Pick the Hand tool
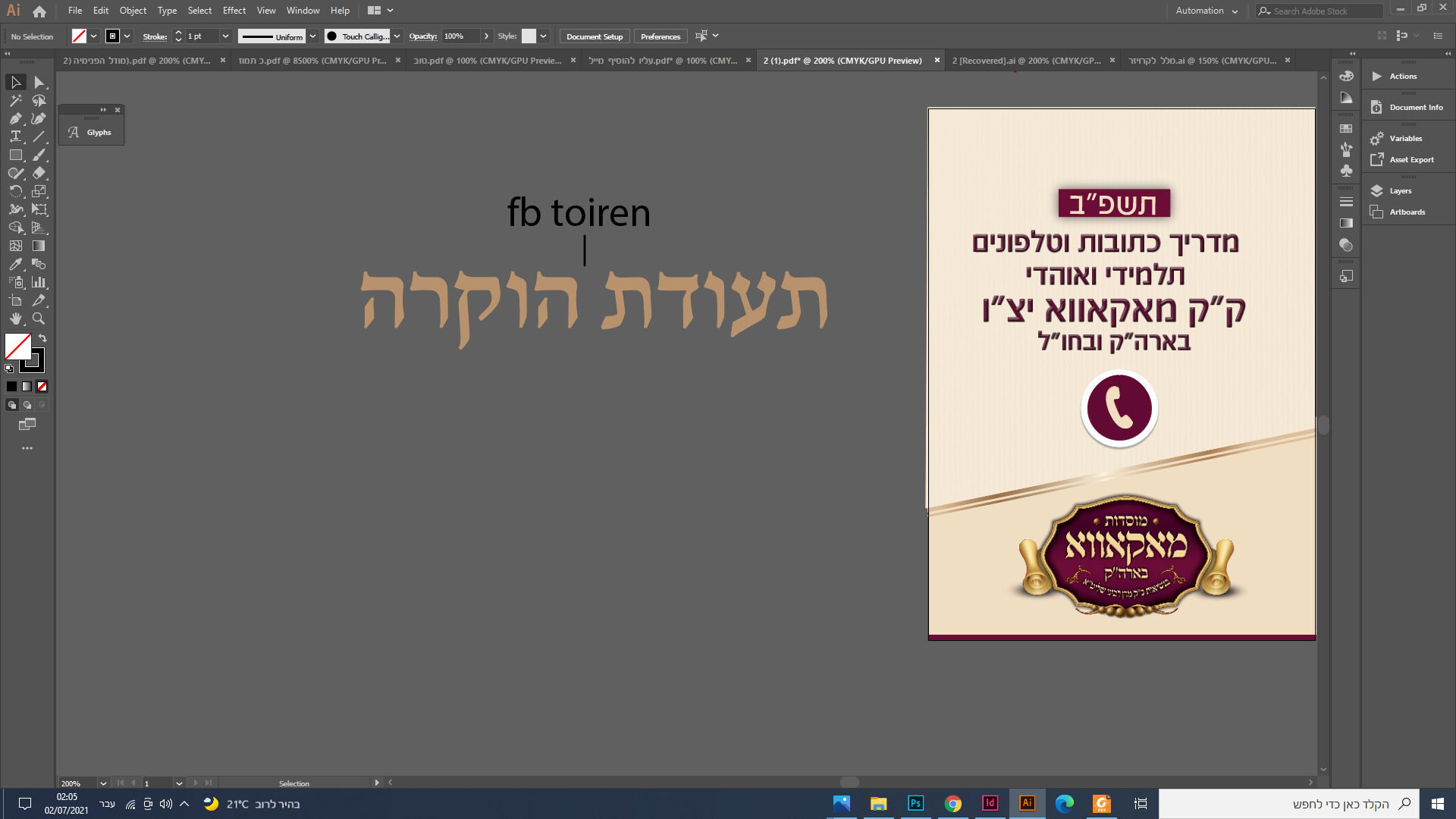The height and width of the screenshot is (819, 1456). tap(15, 318)
